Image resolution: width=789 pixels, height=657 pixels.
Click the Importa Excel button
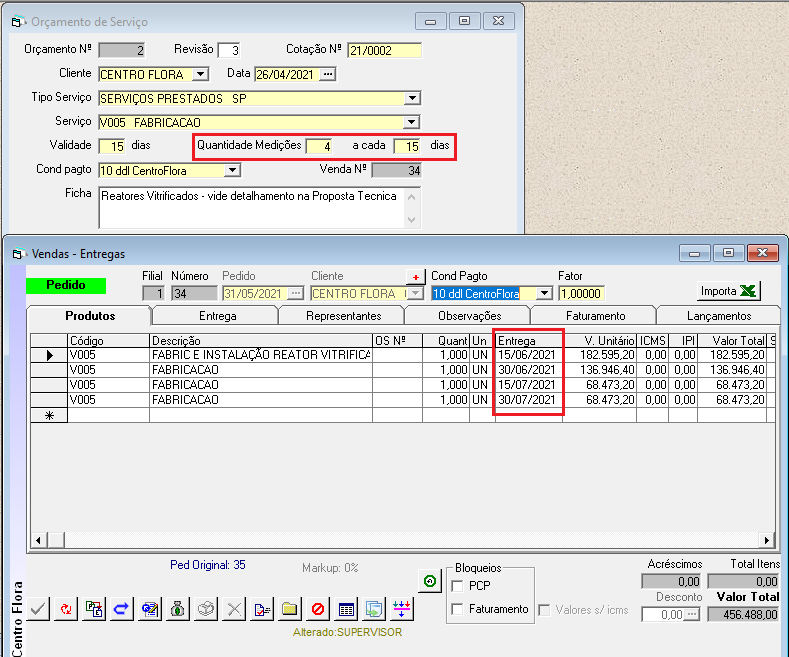coord(729,291)
